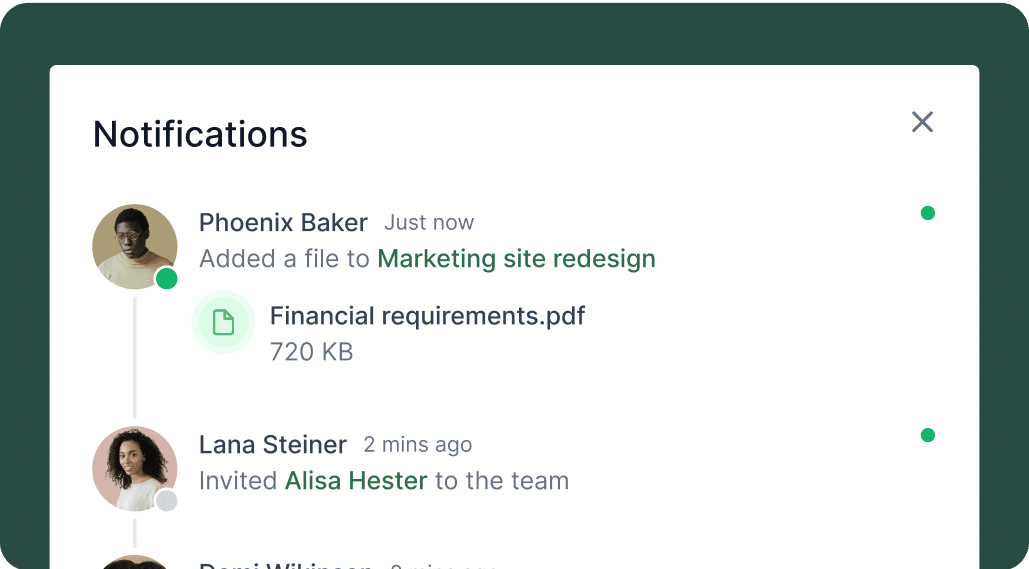Open Phoenix Baker's avatar photo
The image size is (1029, 569).
135,247
